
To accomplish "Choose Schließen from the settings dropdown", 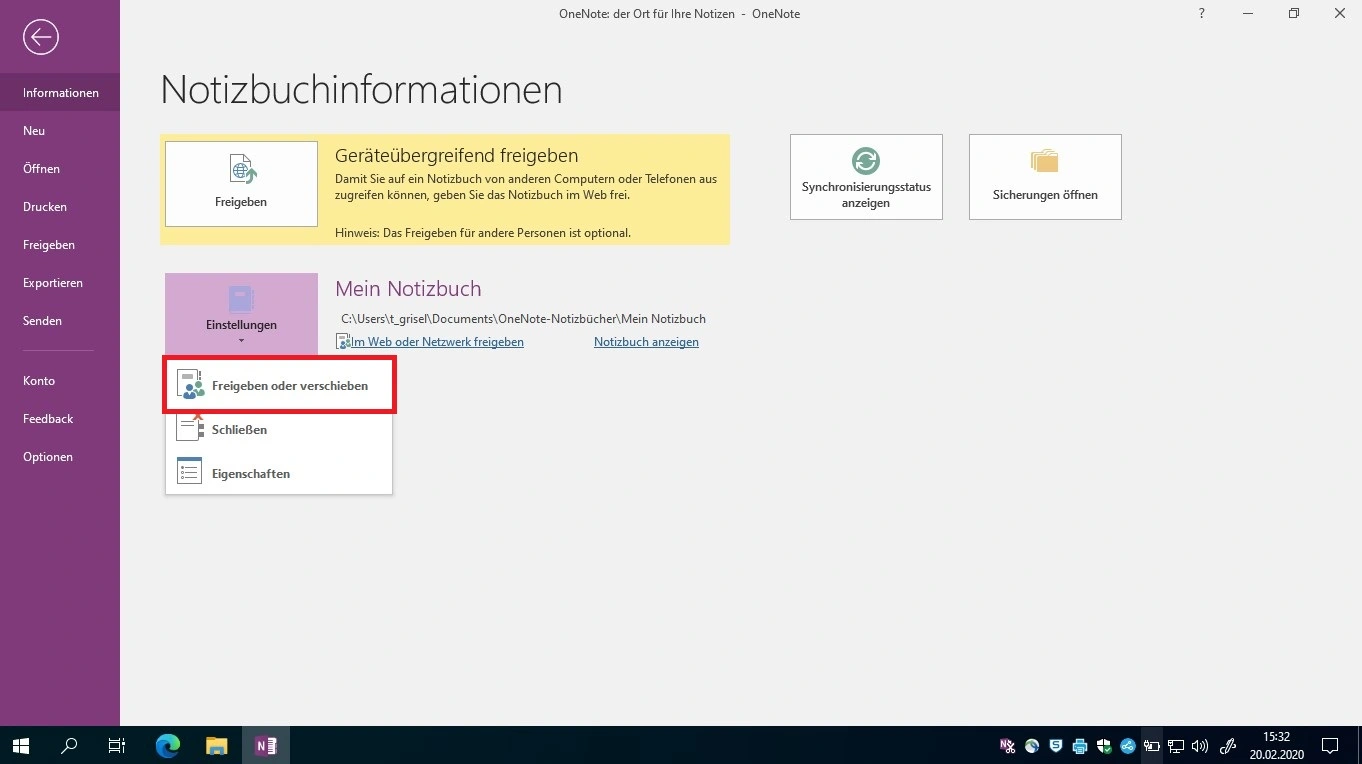I will coord(239,430).
